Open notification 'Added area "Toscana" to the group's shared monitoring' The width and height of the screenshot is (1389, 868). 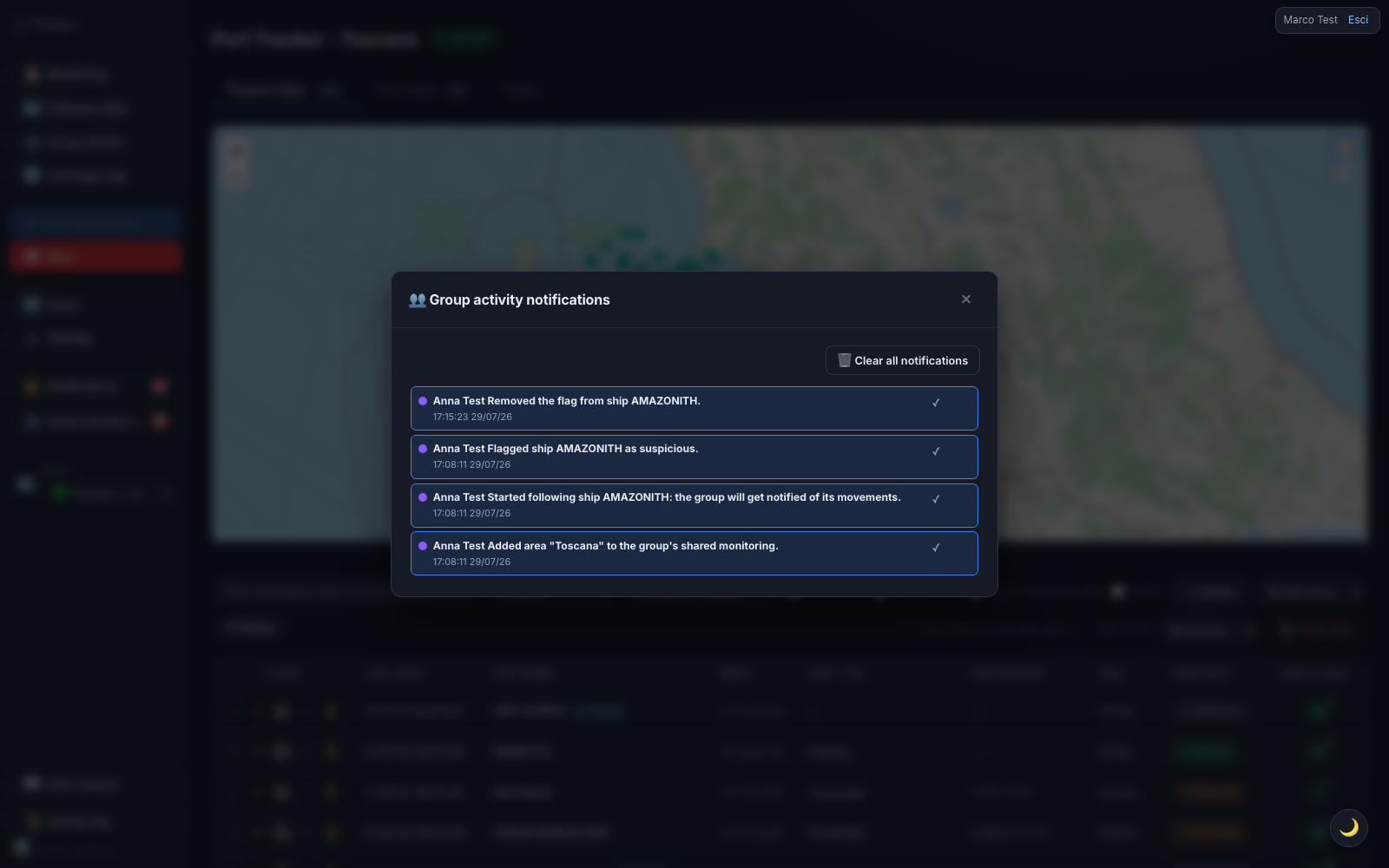coord(694,554)
